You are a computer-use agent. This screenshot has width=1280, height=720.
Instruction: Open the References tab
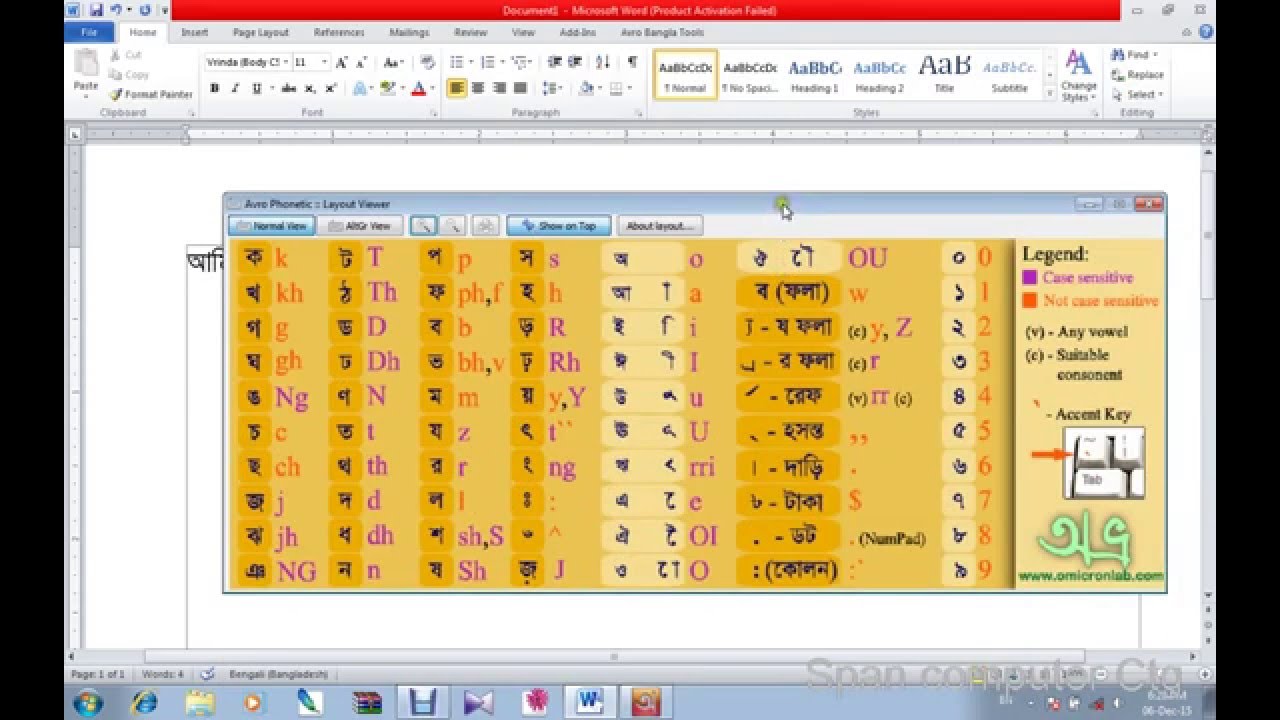click(339, 32)
